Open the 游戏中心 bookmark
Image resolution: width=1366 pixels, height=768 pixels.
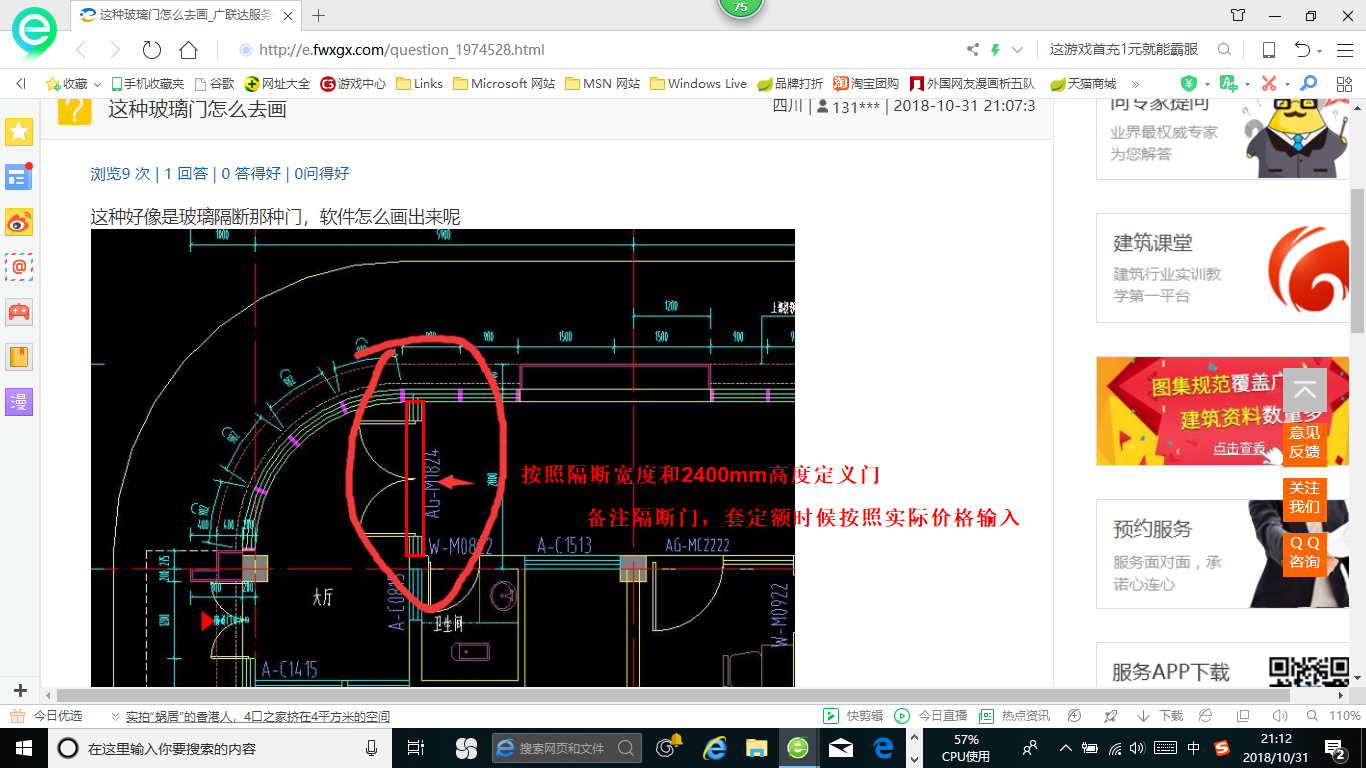[353, 84]
